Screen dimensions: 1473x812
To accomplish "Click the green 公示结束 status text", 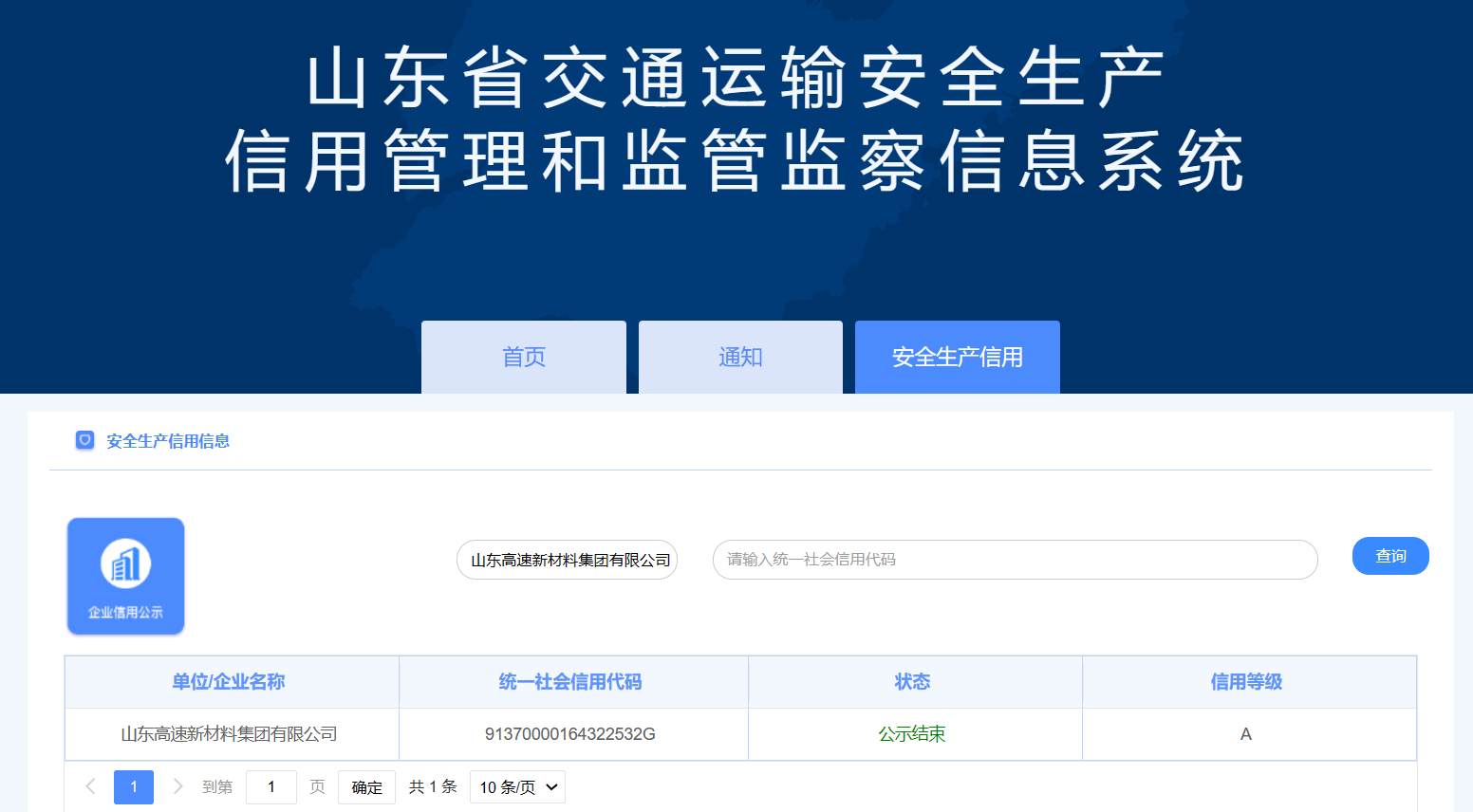I will (x=912, y=734).
